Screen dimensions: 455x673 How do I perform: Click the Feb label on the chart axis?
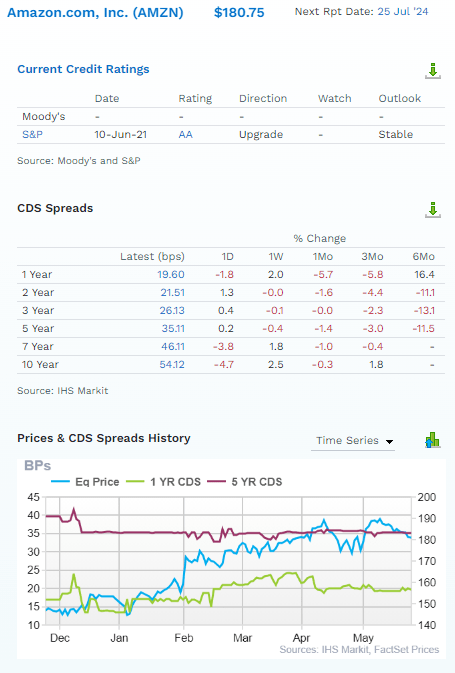pyautogui.click(x=184, y=638)
